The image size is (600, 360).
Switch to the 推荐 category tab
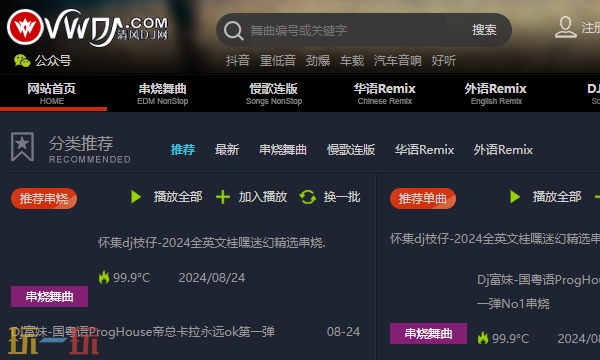pyautogui.click(x=183, y=150)
